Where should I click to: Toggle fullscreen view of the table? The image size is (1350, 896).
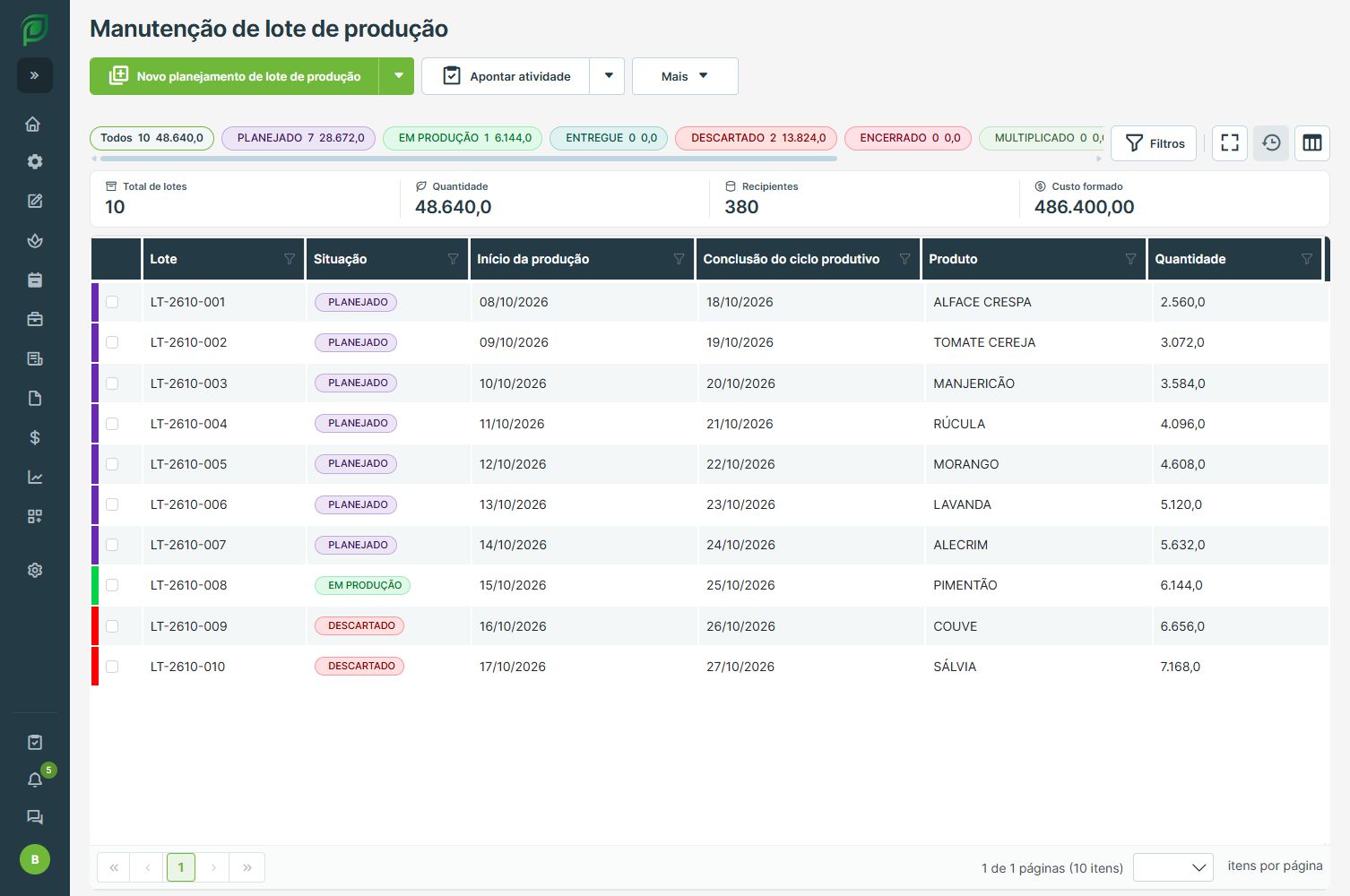[1230, 143]
